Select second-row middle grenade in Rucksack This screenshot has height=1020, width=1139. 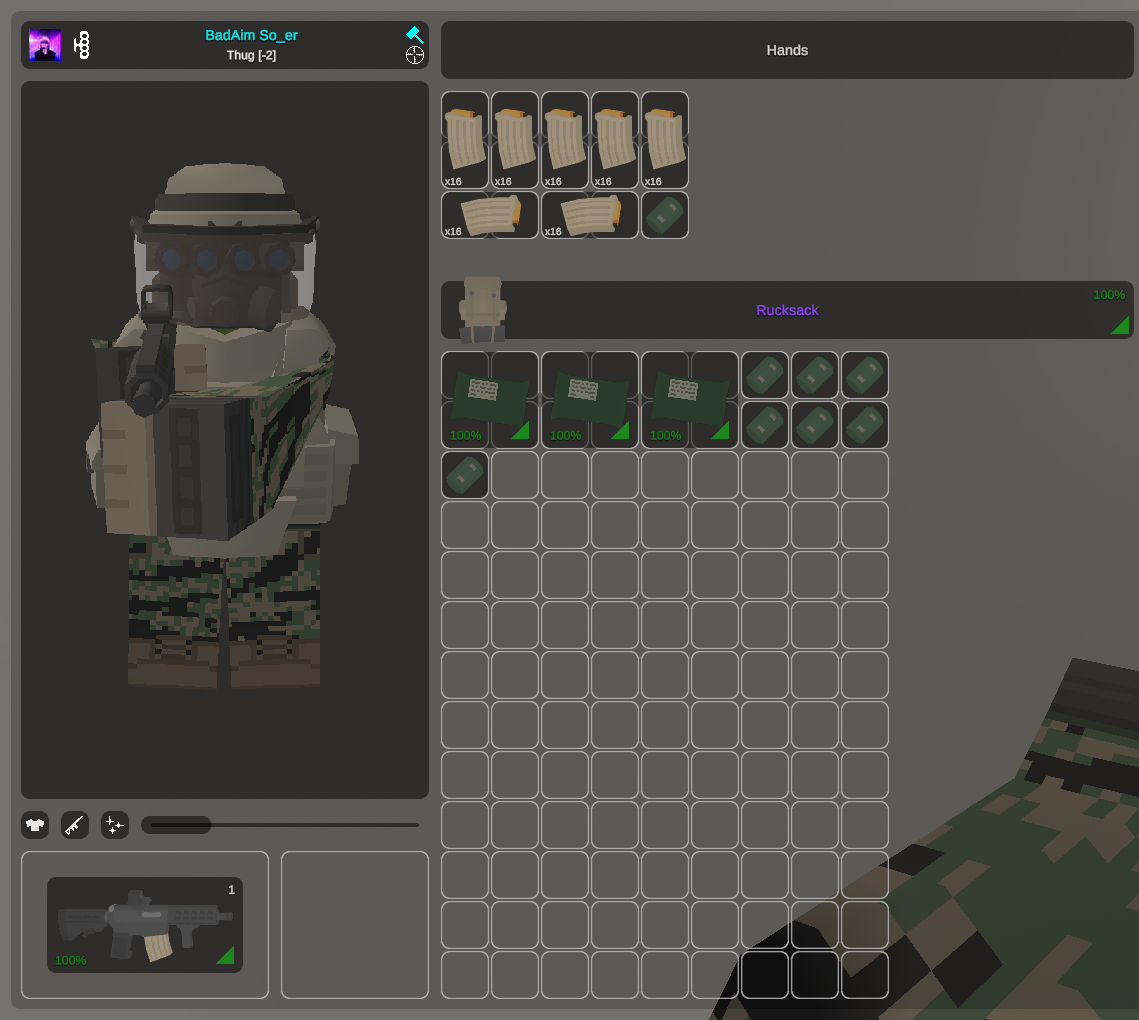pos(815,425)
